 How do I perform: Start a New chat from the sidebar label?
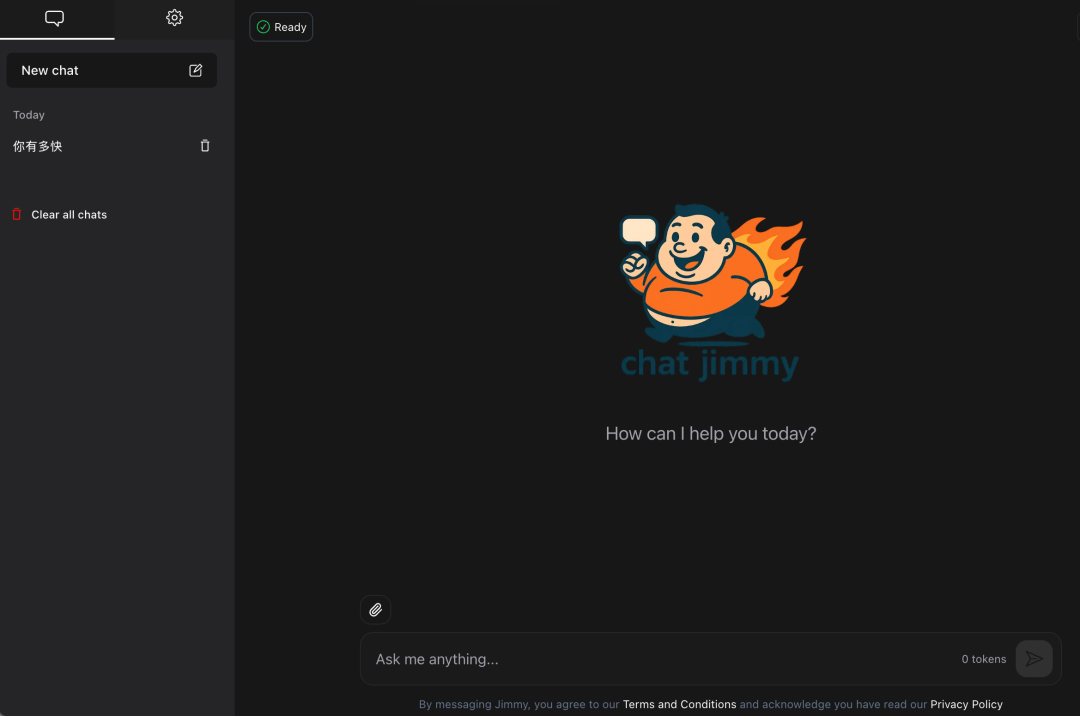pos(50,70)
